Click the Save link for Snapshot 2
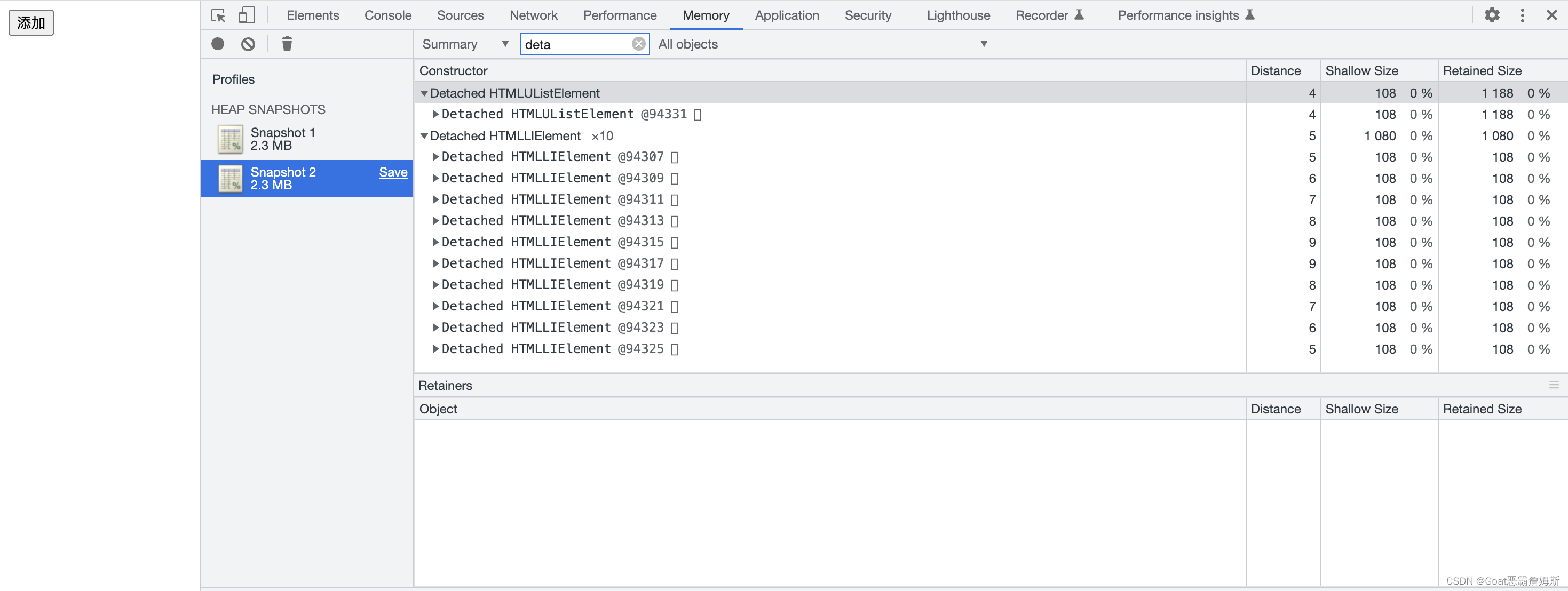The image size is (1568, 591). coord(393,172)
